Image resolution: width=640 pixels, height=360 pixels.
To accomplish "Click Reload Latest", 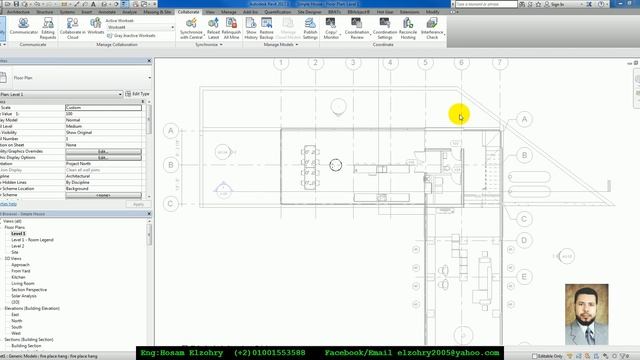I will pyautogui.click(x=213, y=28).
